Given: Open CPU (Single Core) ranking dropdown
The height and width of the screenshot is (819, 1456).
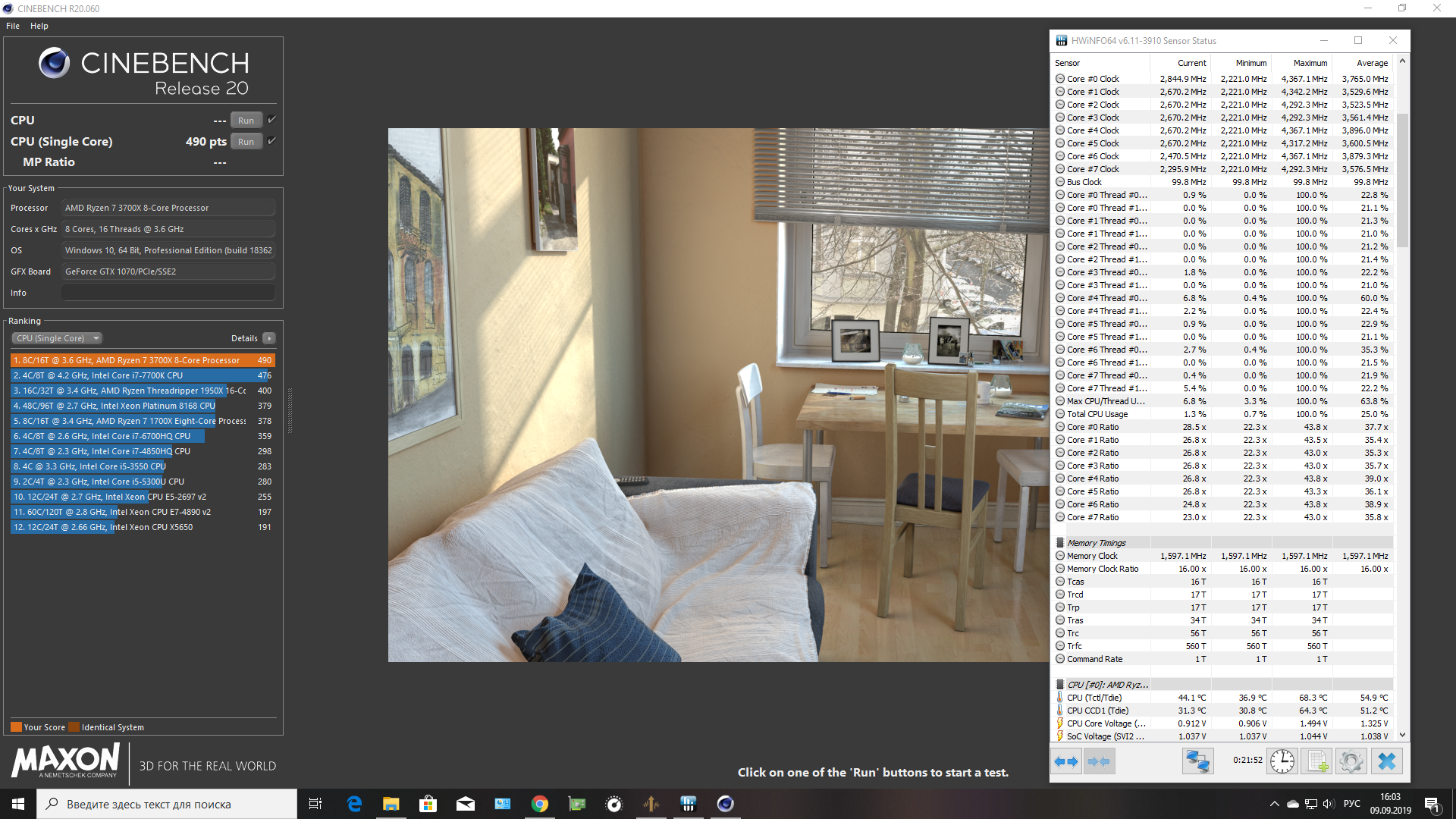Looking at the screenshot, I should click(x=57, y=338).
